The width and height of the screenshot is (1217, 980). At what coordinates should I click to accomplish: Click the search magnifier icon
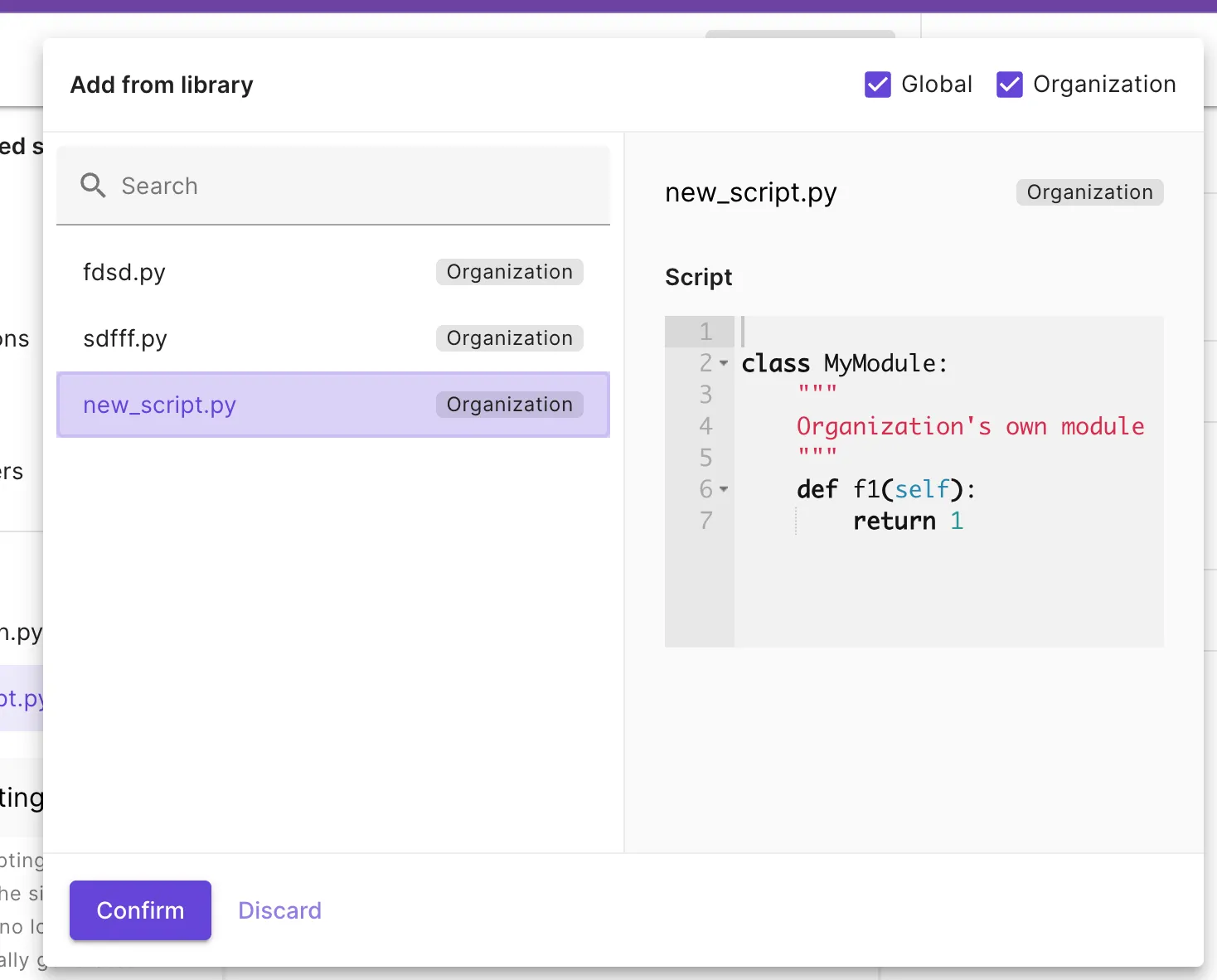point(93,186)
